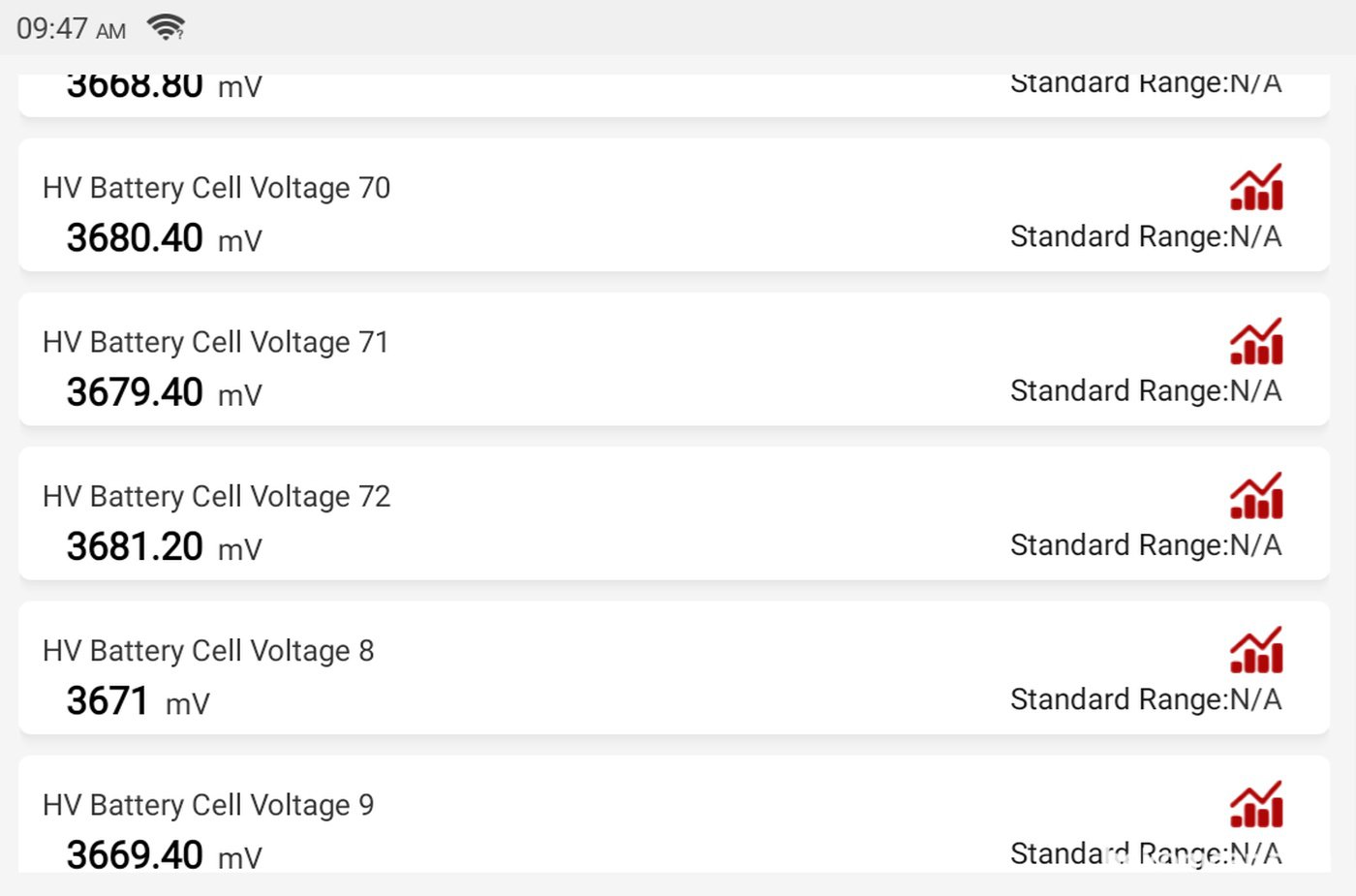
Task: Open graph for HV Battery Cell Voltage 8
Action: pos(1256,649)
